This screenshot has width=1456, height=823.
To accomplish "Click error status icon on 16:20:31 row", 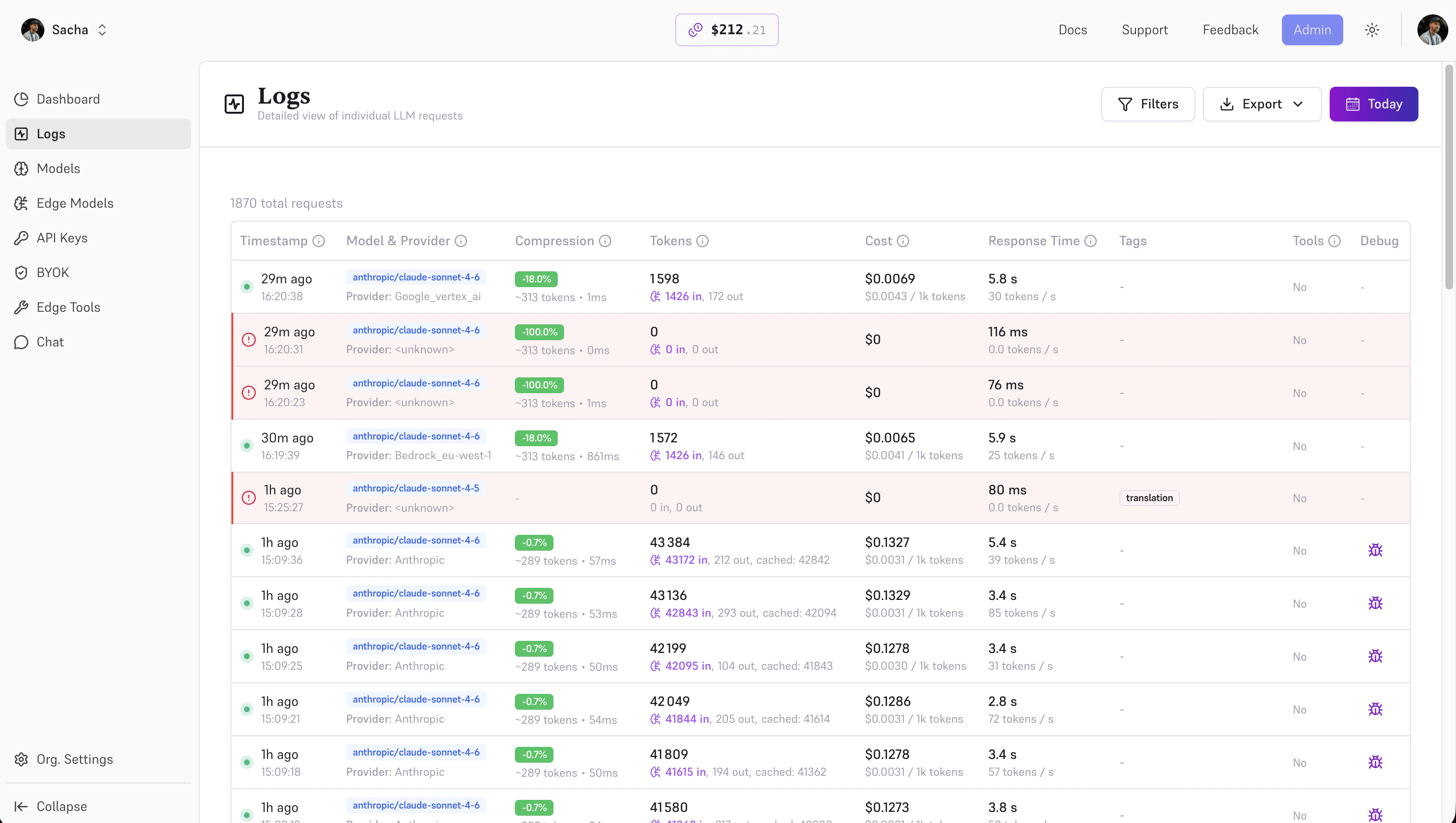I will point(249,340).
